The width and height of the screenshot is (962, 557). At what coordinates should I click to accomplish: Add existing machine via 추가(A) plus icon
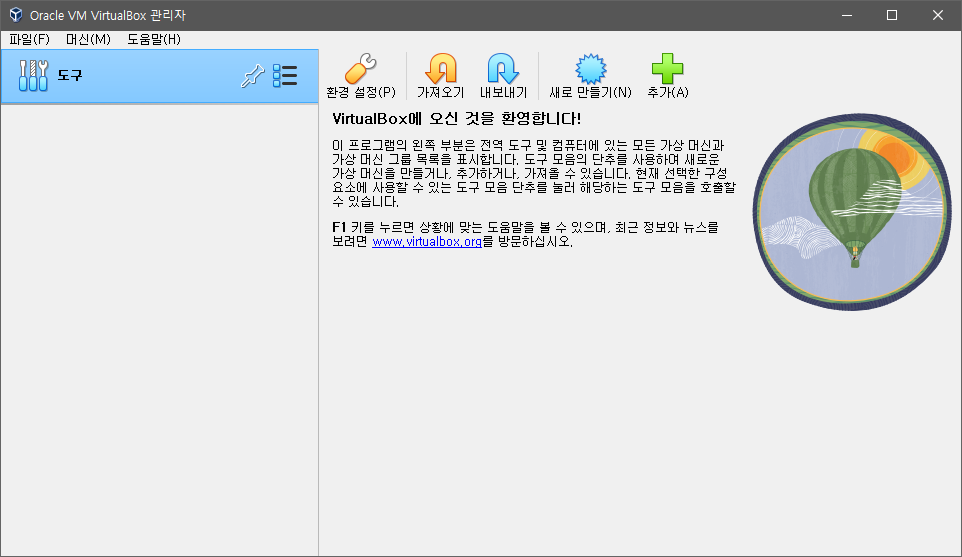pyautogui.click(x=668, y=68)
